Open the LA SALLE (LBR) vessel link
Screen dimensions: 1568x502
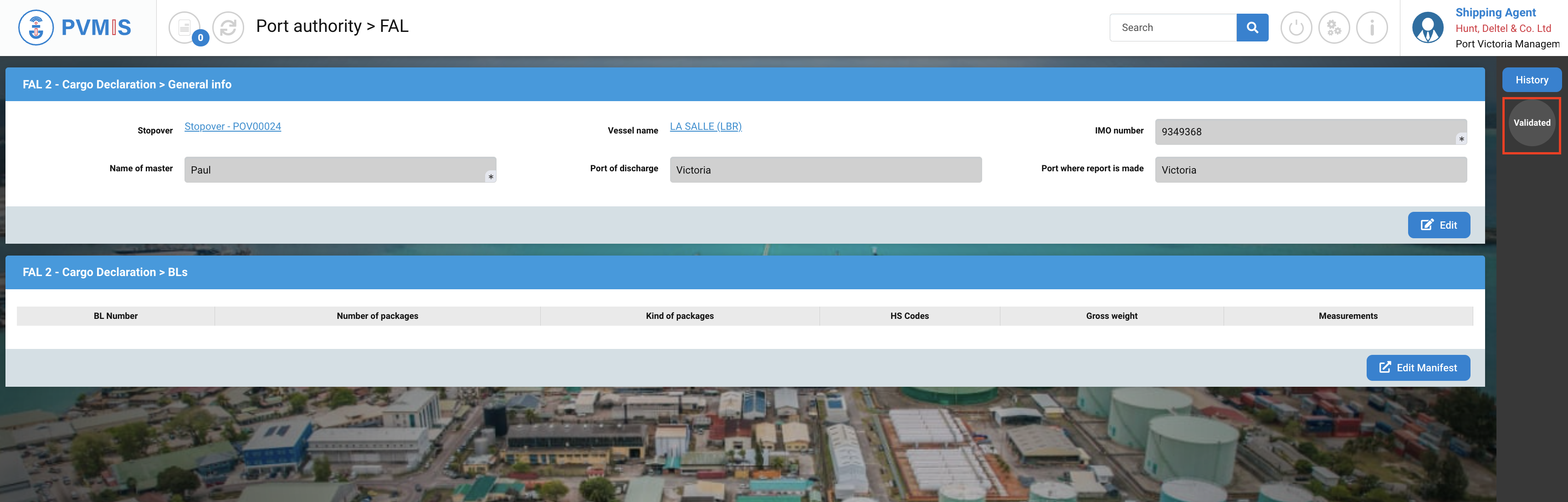pos(706,127)
